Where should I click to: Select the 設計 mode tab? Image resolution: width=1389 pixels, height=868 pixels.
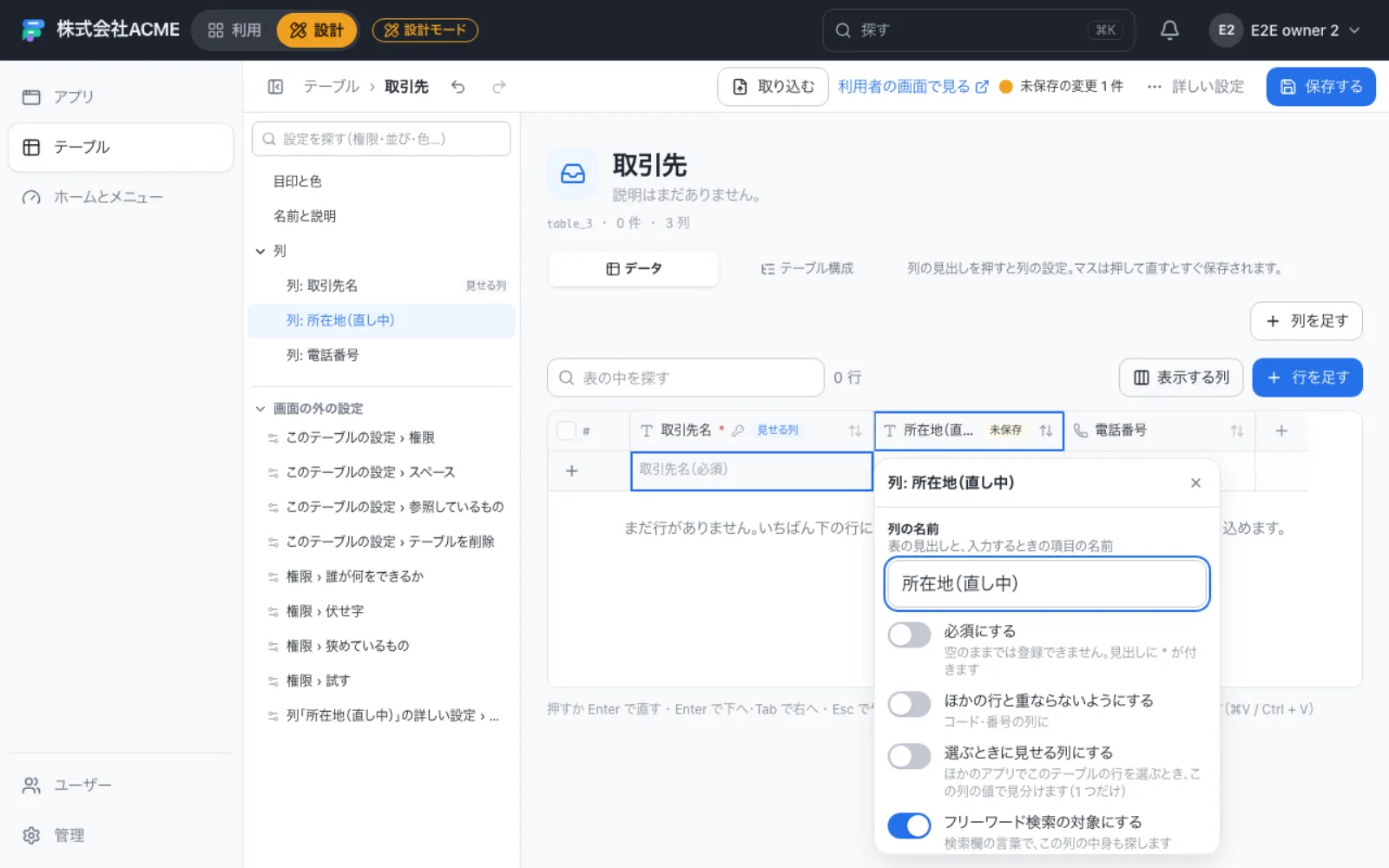317,30
